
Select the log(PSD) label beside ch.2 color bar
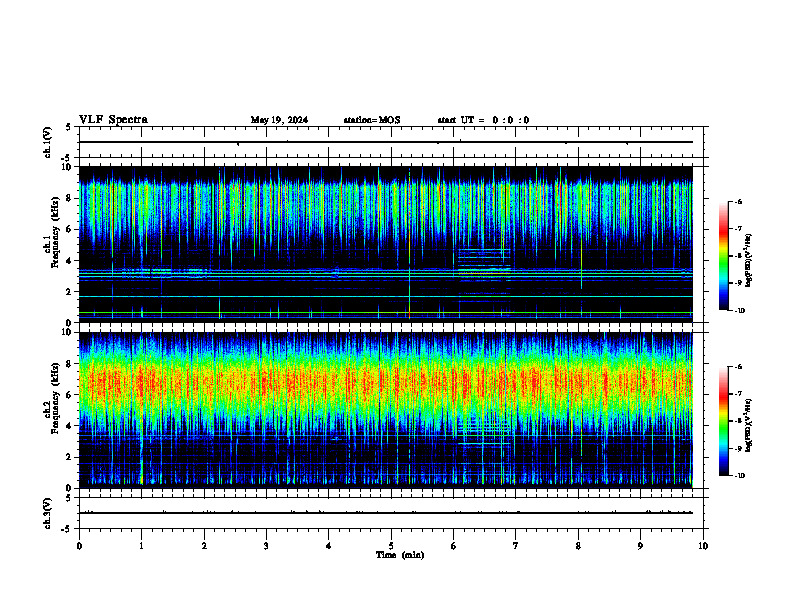(749, 426)
